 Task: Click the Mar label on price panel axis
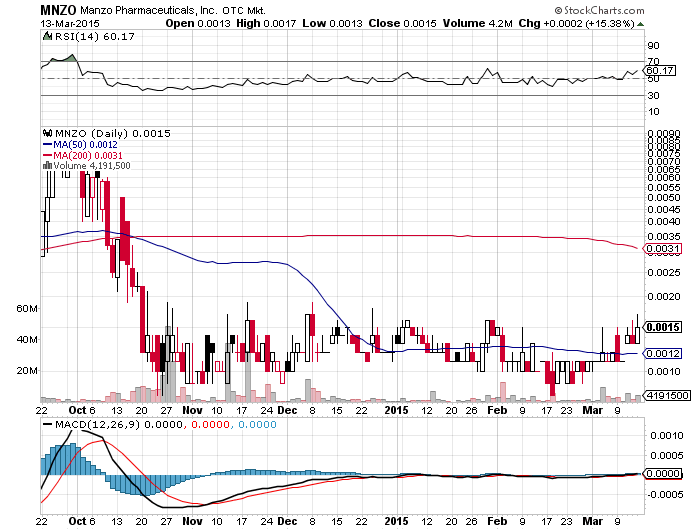click(592, 410)
